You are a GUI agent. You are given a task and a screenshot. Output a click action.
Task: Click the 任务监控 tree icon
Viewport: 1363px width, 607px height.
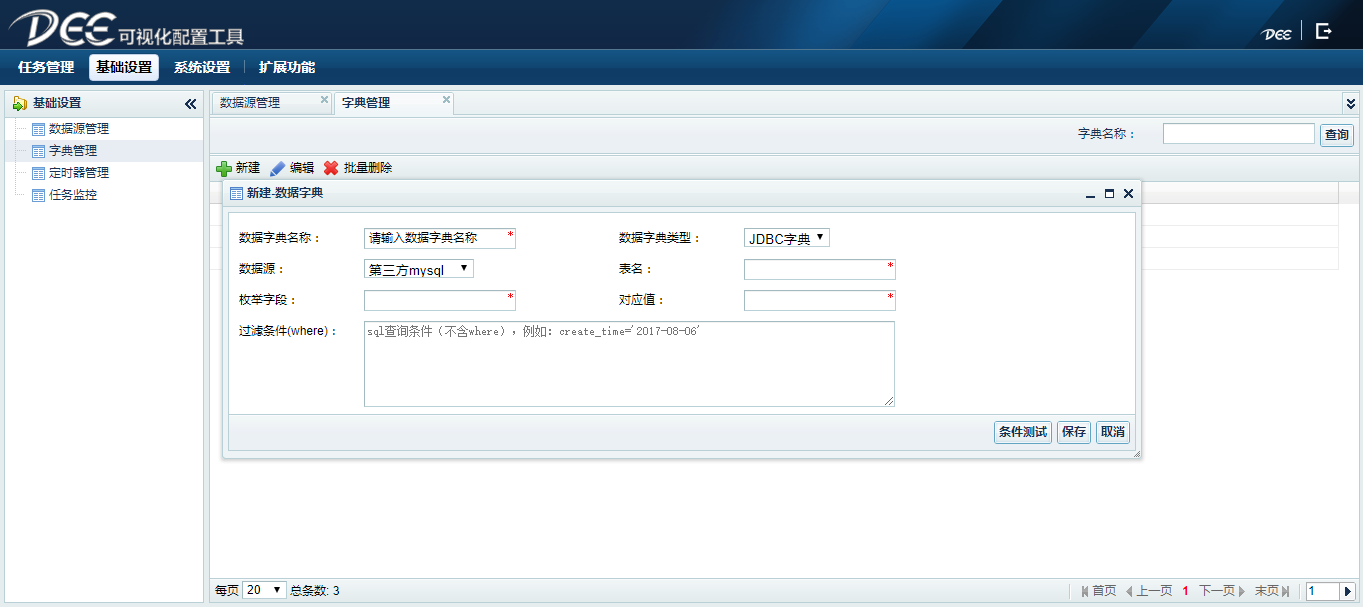[x=39, y=195]
